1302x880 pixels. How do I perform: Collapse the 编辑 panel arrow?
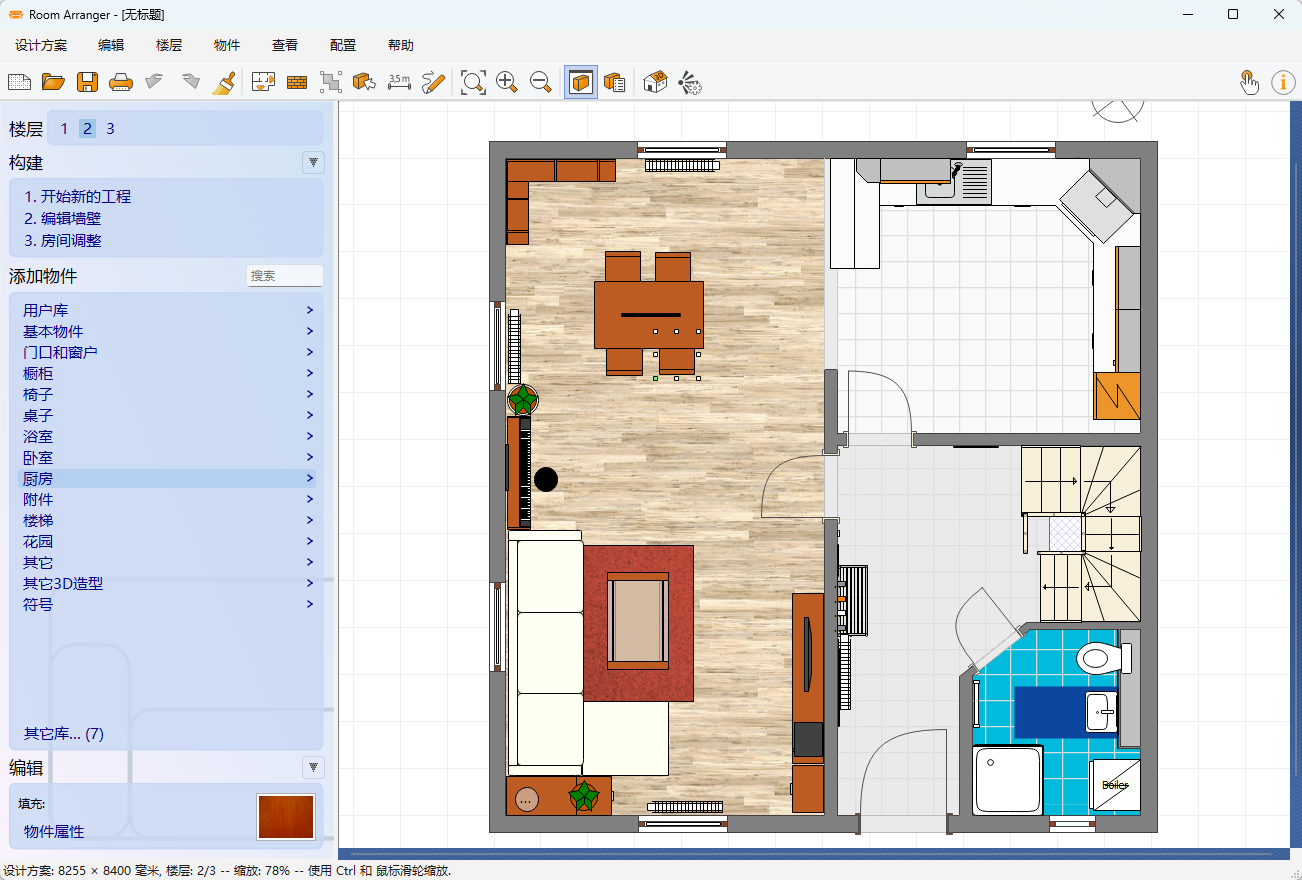314,767
